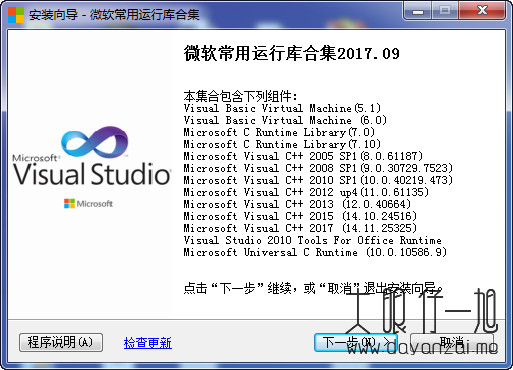The image size is (513, 370).
Task: Click the window title 安装向导 - 微软常用运行库合集
Action: (114, 15)
